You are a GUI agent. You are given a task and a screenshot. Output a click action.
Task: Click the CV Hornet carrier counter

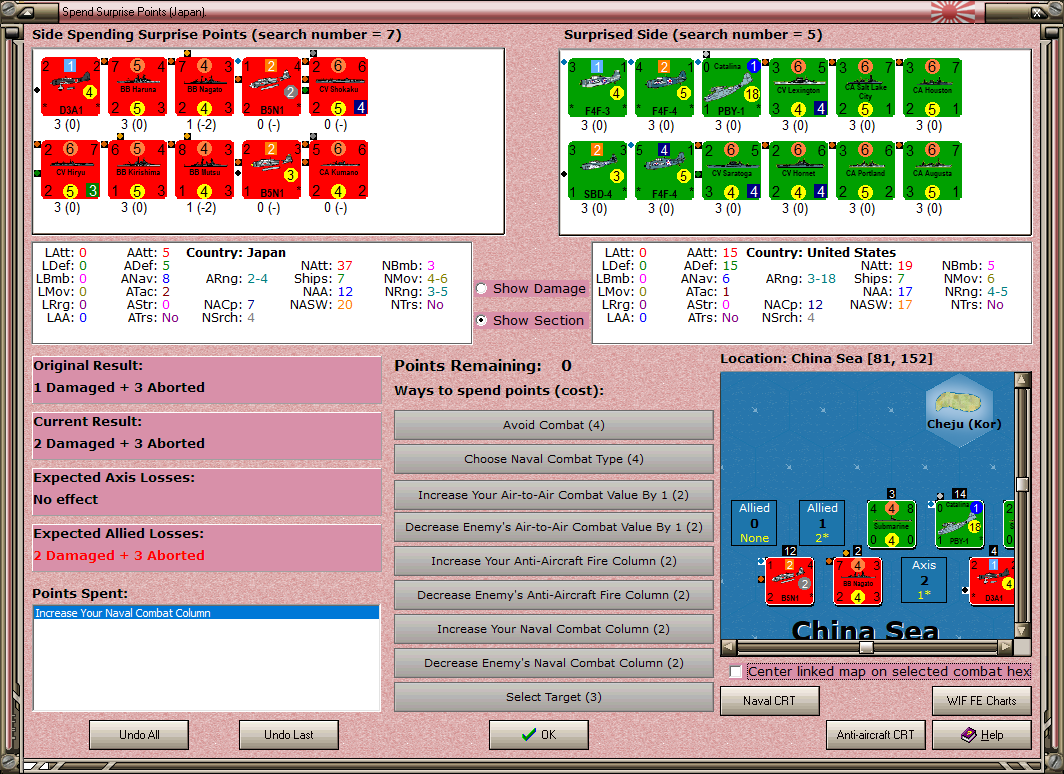point(798,170)
